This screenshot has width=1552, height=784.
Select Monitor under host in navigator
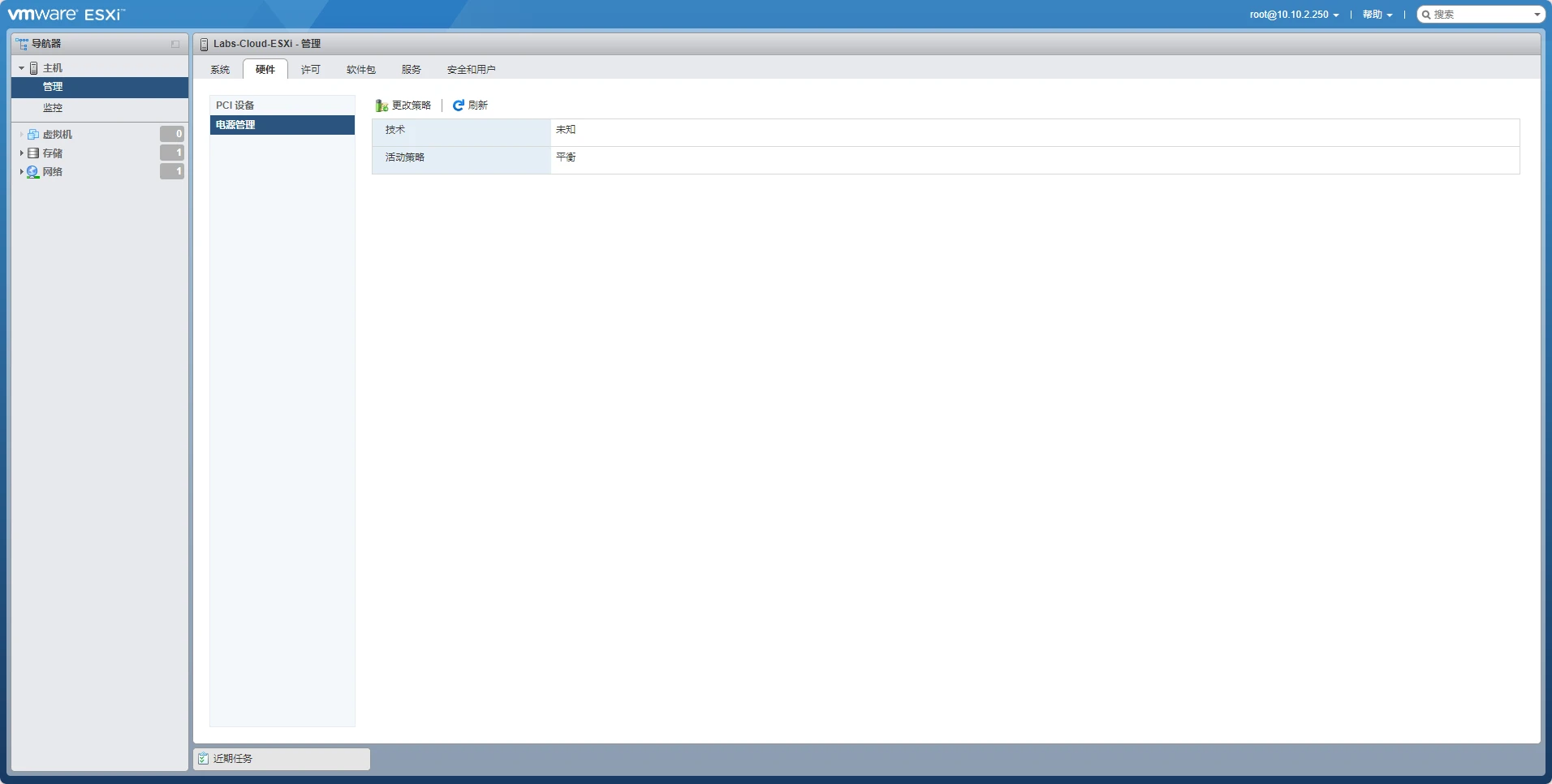coord(53,108)
